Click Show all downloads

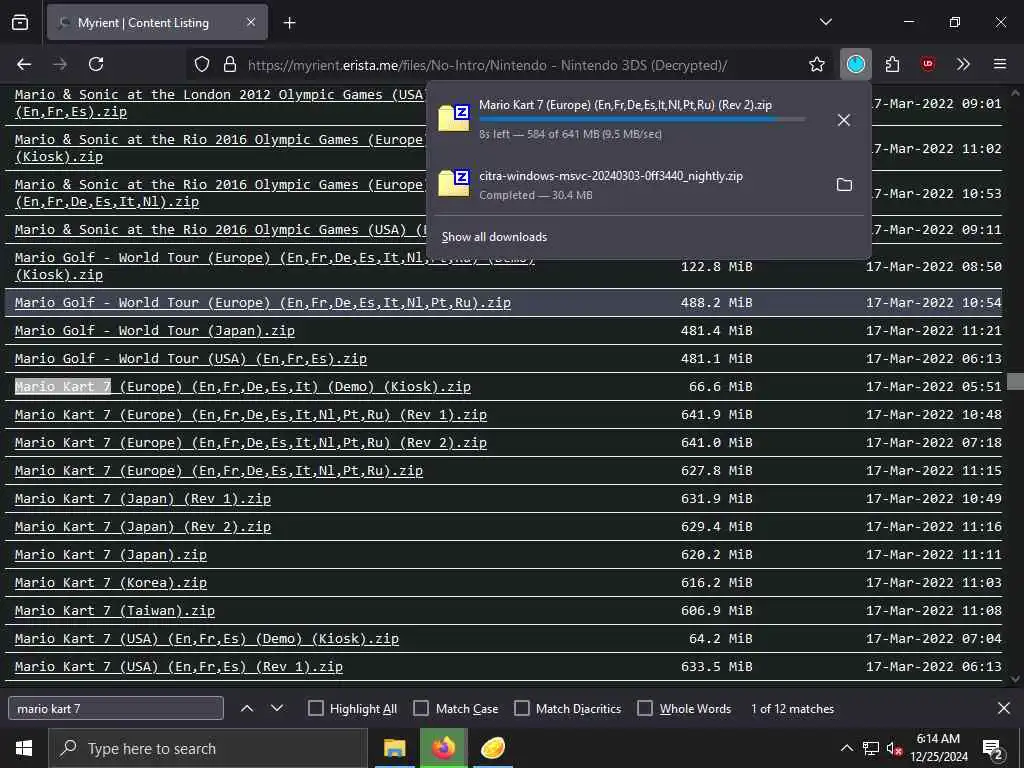[494, 237]
